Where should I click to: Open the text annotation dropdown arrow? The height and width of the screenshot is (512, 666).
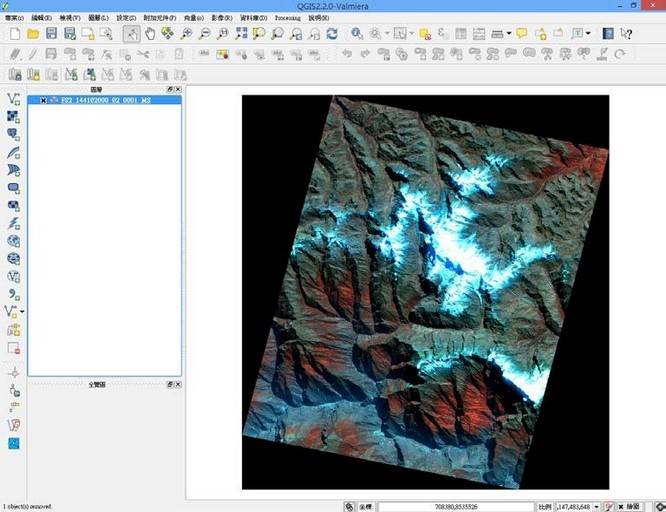tap(588, 34)
